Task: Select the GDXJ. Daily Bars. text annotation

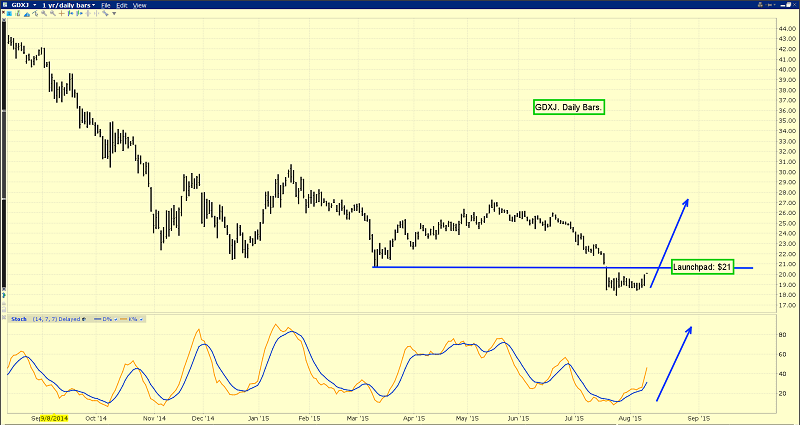Action: click(569, 108)
